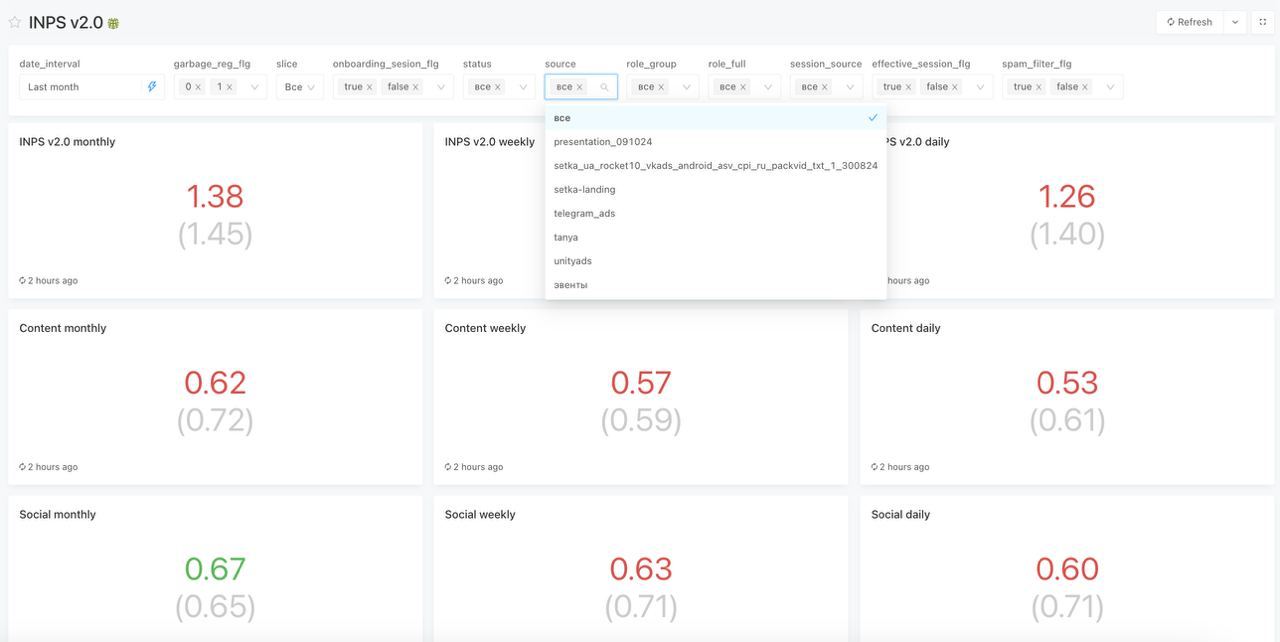This screenshot has height=642, width=1280.
Task: Choose unityads in the source options
Action: point(573,261)
